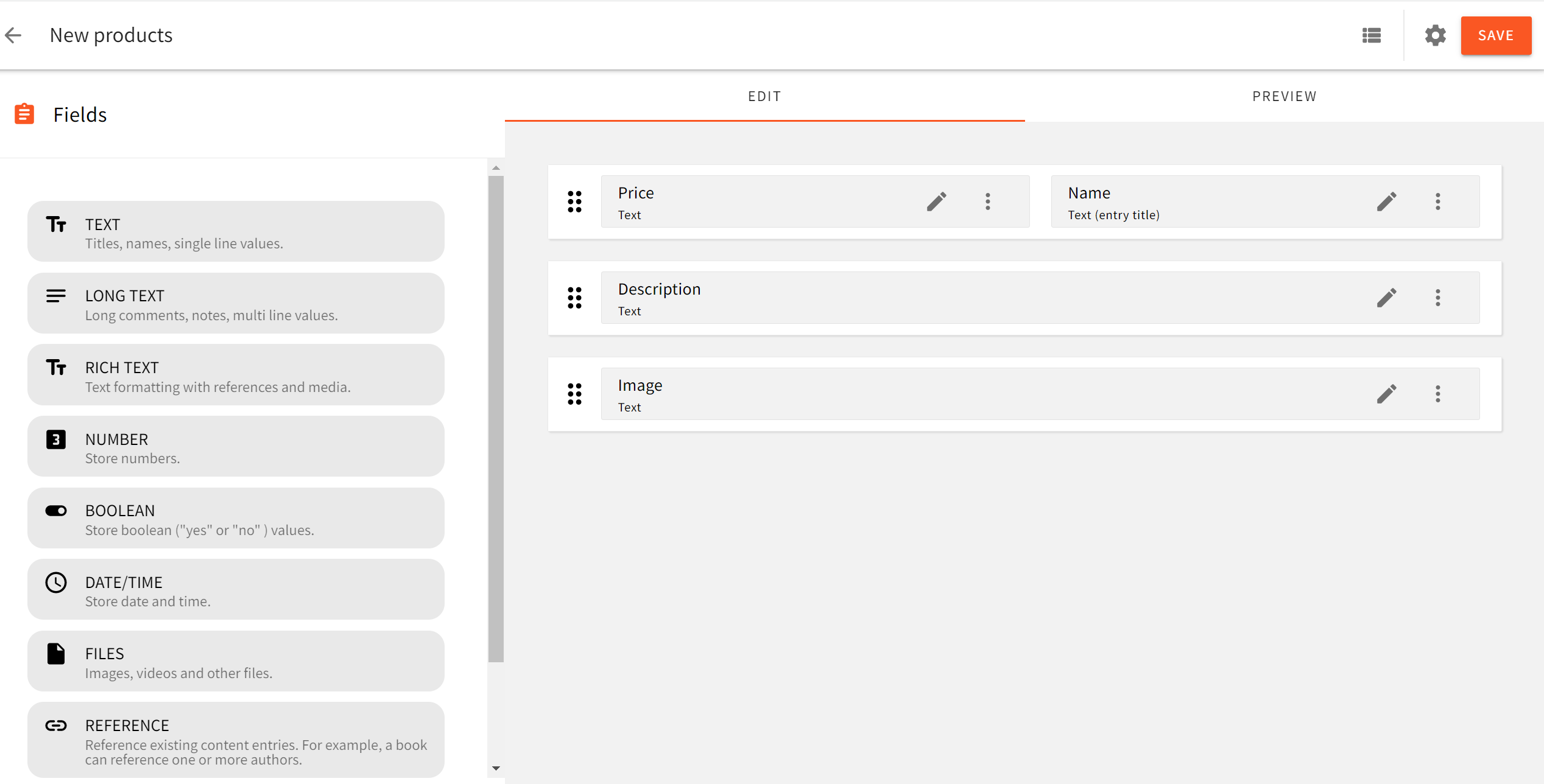Go back using the left arrow

click(x=13, y=35)
